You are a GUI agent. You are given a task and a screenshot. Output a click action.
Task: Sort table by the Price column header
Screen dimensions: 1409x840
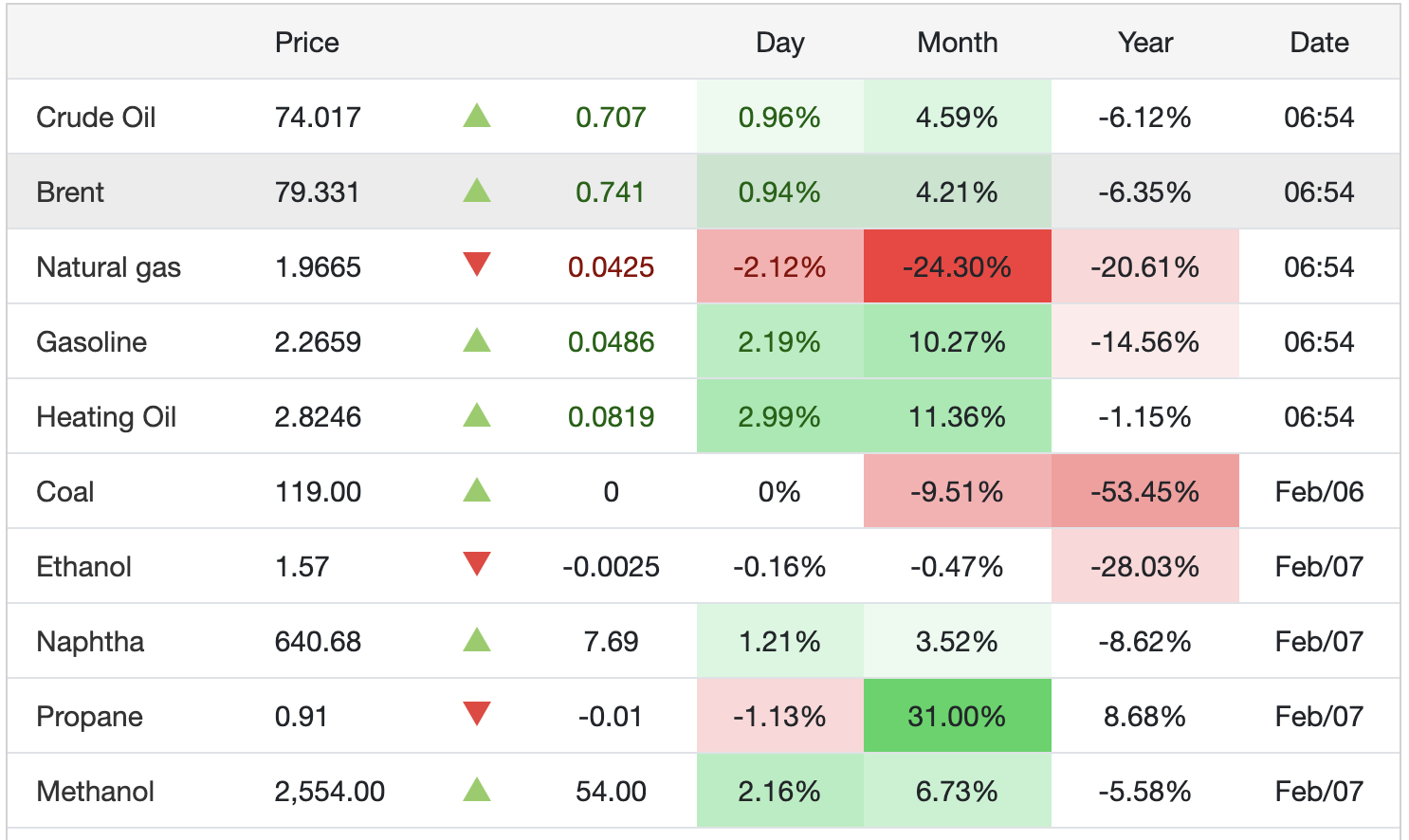point(307,43)
